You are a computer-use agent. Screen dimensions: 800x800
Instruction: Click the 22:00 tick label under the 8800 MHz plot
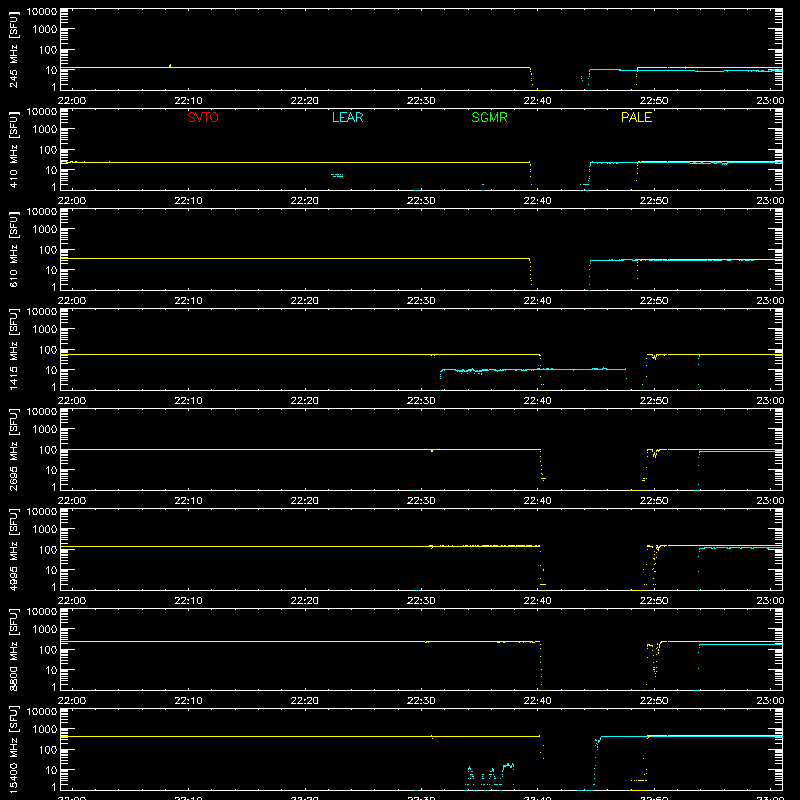pos(72,701)
